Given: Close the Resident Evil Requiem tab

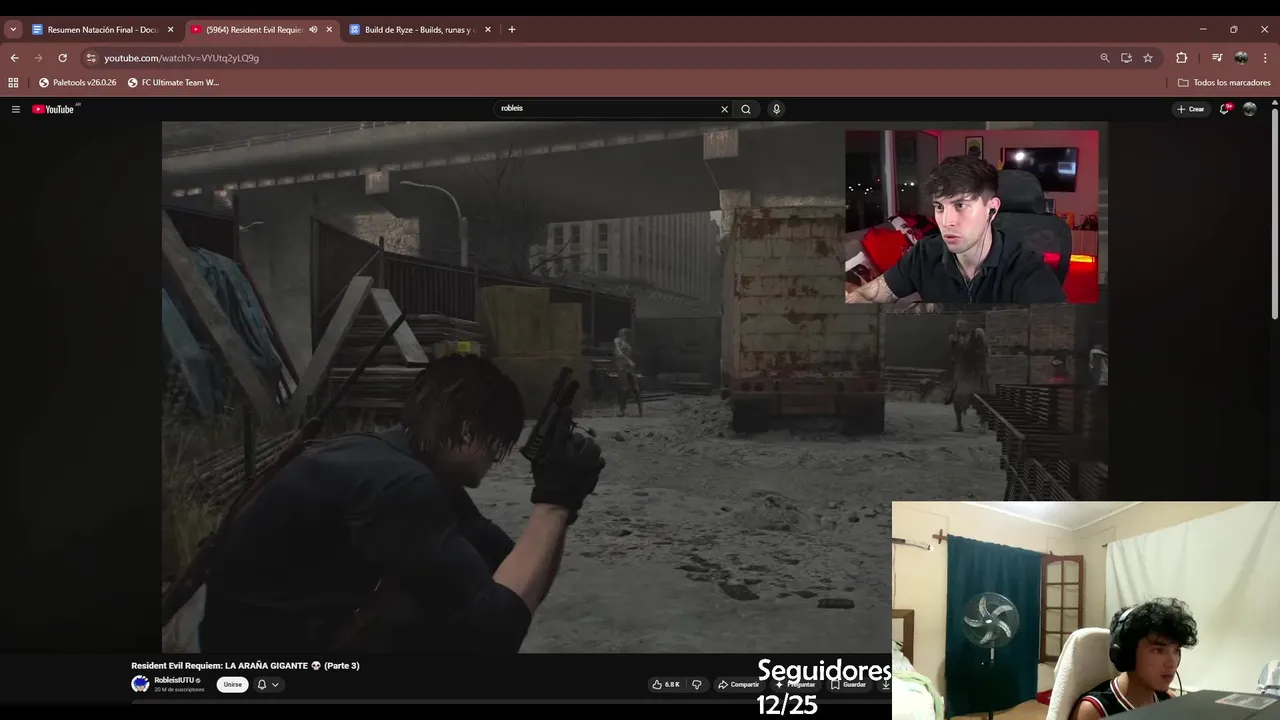Looking at the screenshot, I should pyautogui.click(x=329, y=30).
